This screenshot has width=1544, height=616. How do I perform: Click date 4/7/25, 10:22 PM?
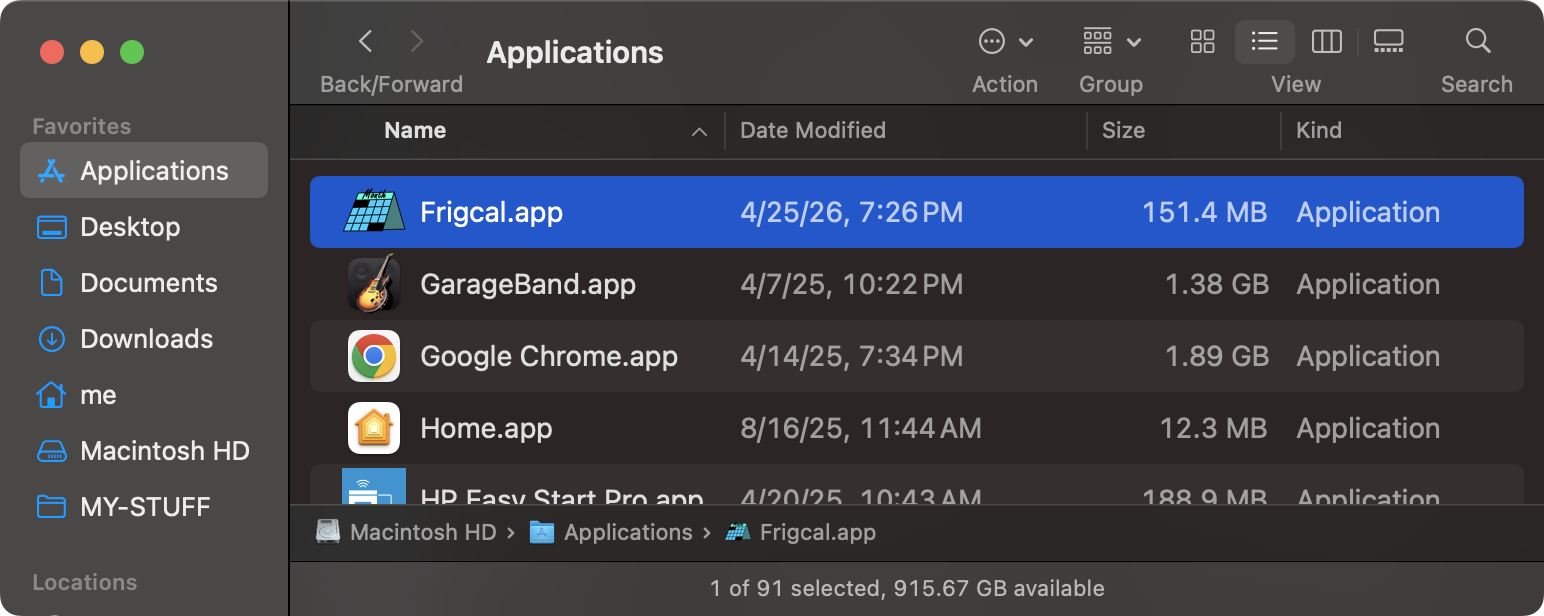coord(851,284)
